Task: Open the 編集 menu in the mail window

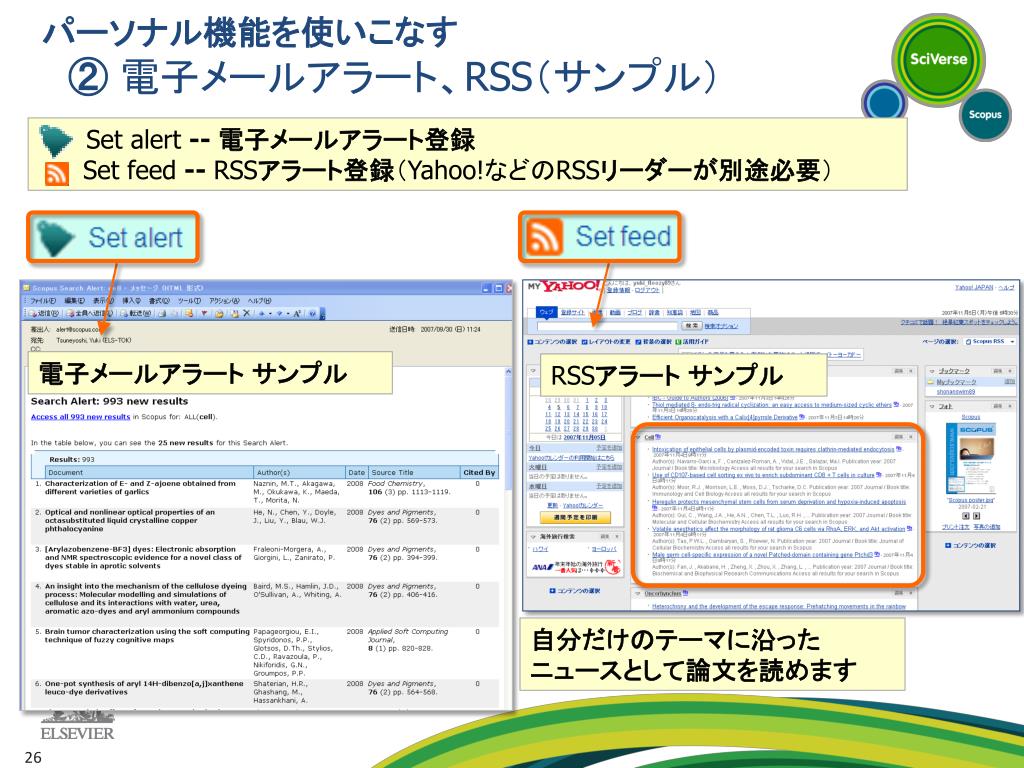Action: [74, 300]
